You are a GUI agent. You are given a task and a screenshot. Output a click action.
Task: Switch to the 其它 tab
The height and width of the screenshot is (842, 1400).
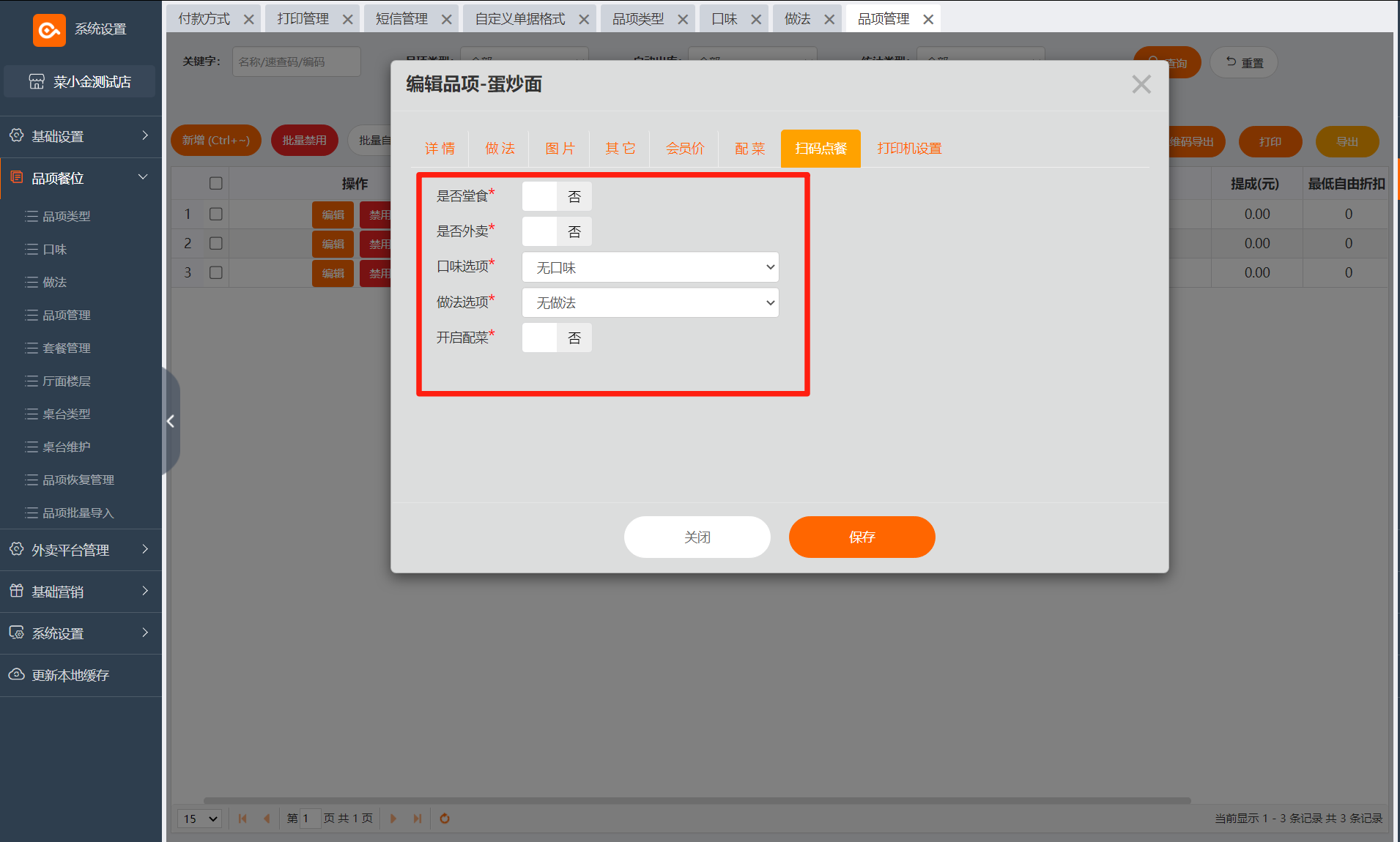(x=620, y=149)
